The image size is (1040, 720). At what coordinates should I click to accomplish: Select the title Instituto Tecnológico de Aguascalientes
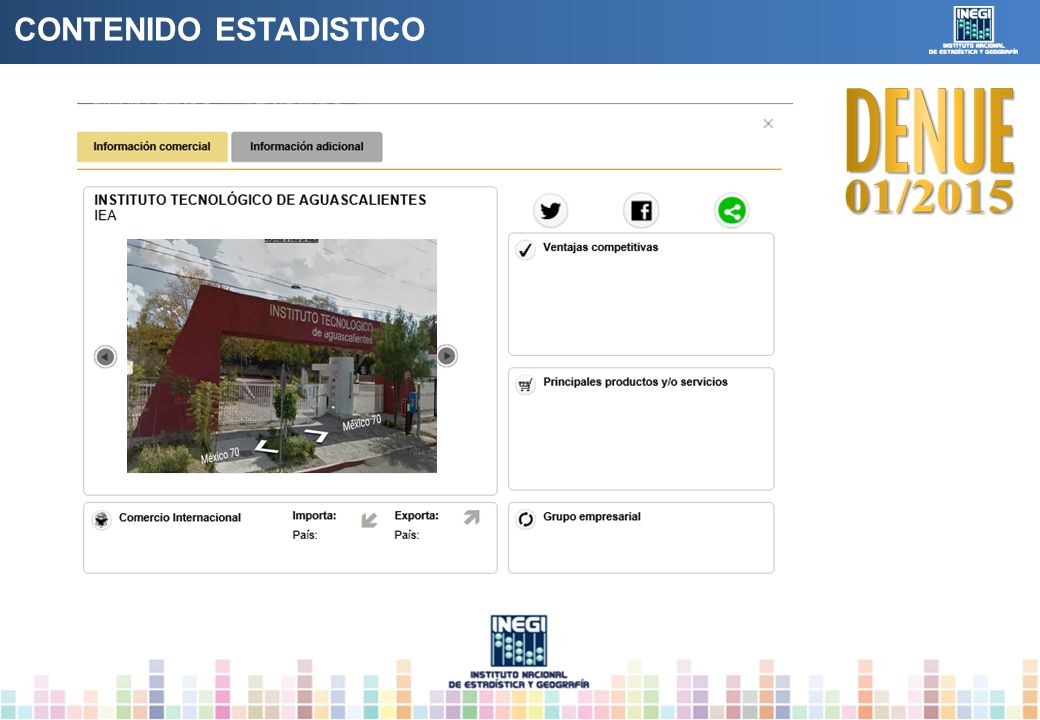pyautogui.click(x=260, y=200)
